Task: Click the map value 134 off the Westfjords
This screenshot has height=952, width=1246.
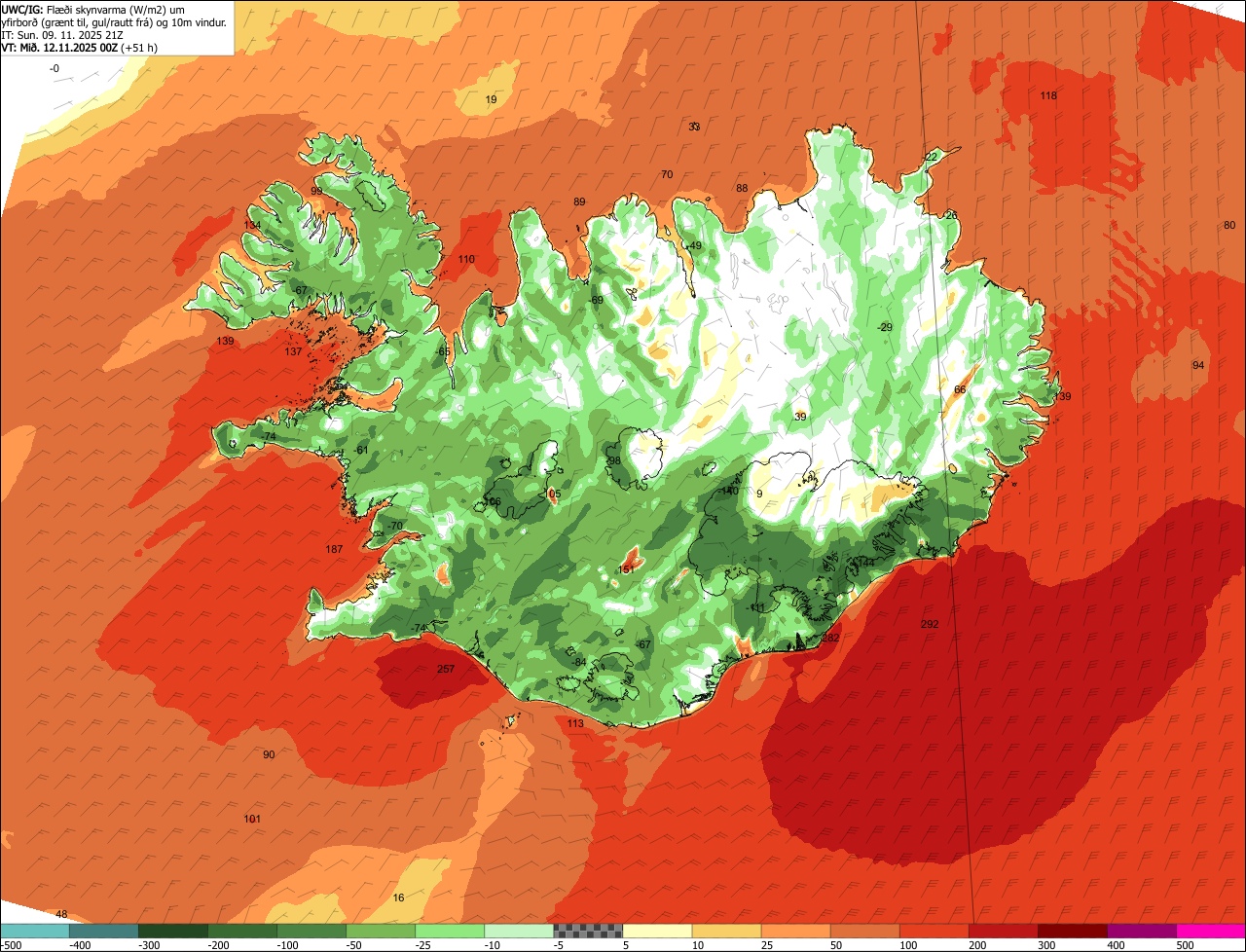Action: coord(252,225)
